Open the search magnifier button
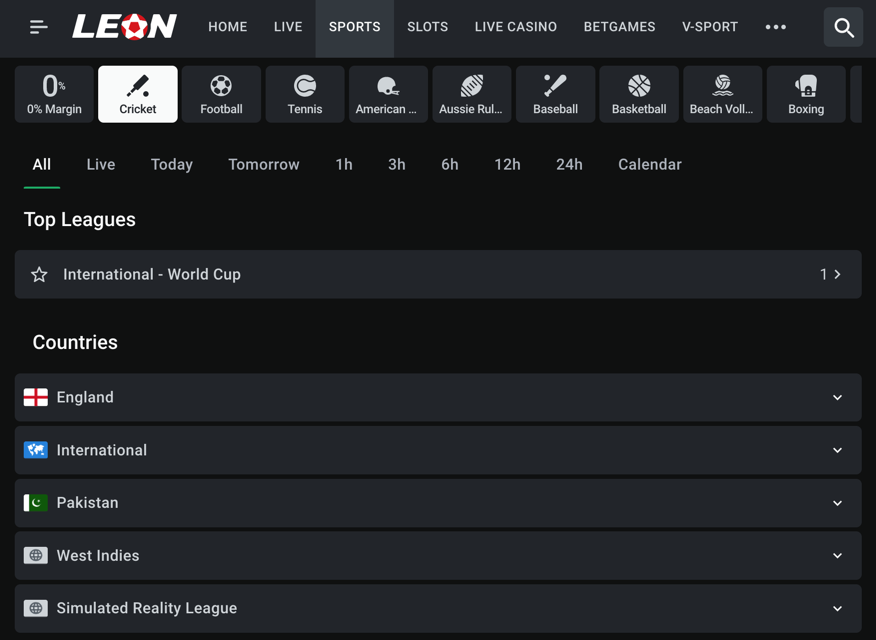The width and height of the screenshot is (876, 640). (x=843, y=27)
